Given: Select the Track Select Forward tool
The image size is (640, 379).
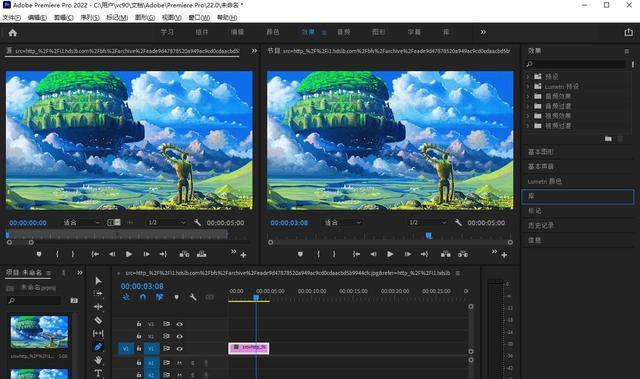Looking at the screenshot, I should [98, 294].
